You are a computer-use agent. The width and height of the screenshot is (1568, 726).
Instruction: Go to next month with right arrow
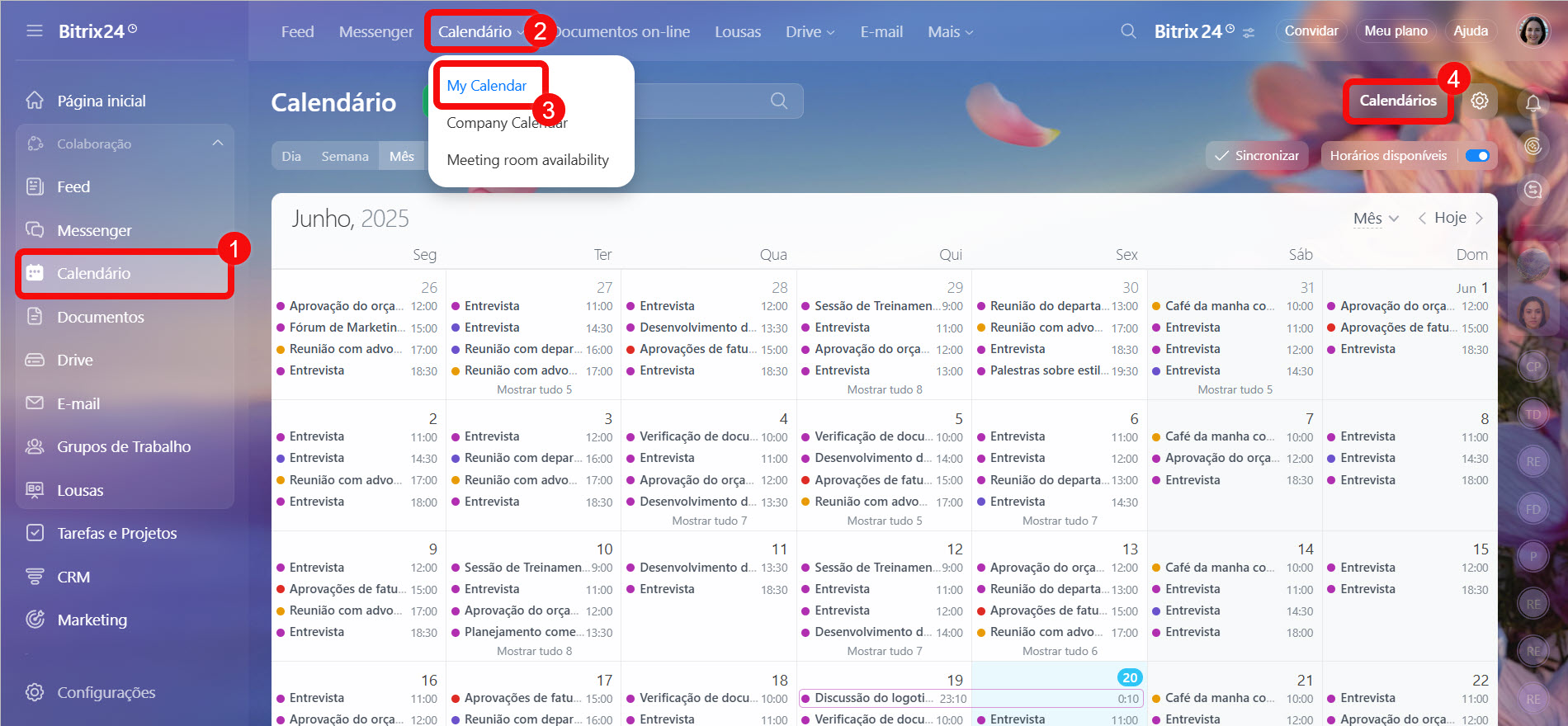1479,218
